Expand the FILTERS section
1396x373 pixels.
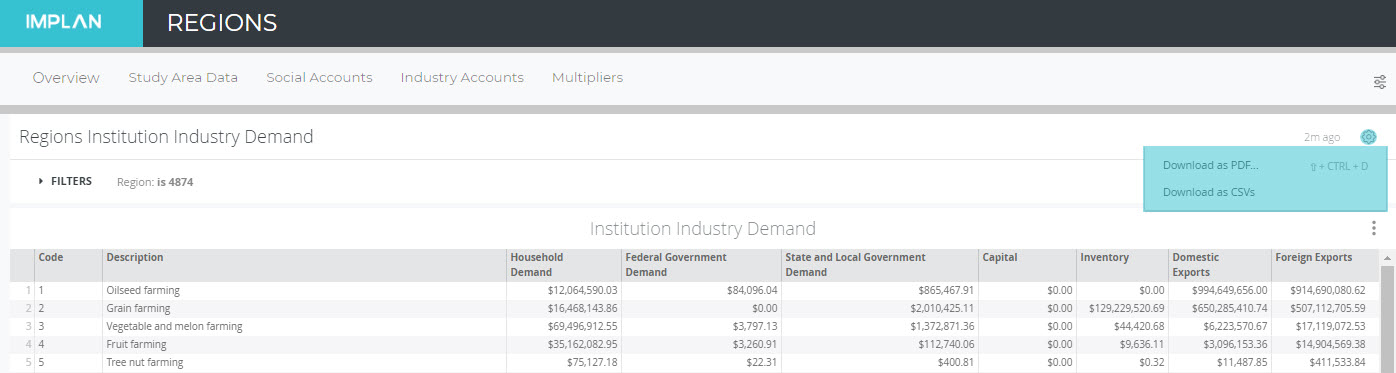pos(65,181)
